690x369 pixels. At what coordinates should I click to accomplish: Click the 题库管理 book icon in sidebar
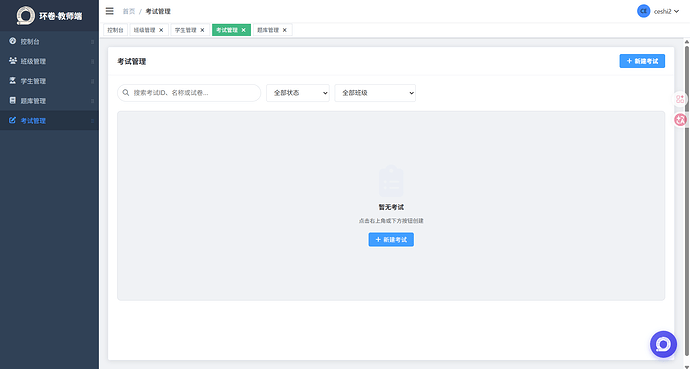[x=12, y=100]
